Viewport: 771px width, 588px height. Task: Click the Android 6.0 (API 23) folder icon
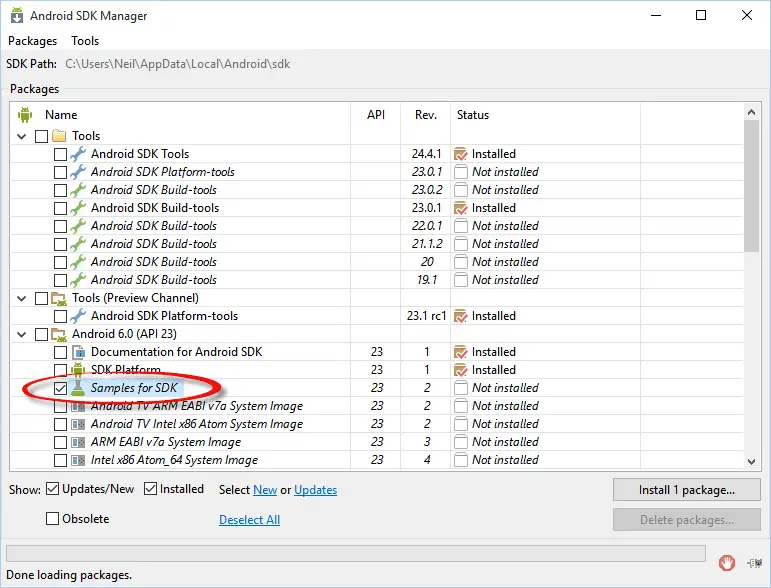59,334
